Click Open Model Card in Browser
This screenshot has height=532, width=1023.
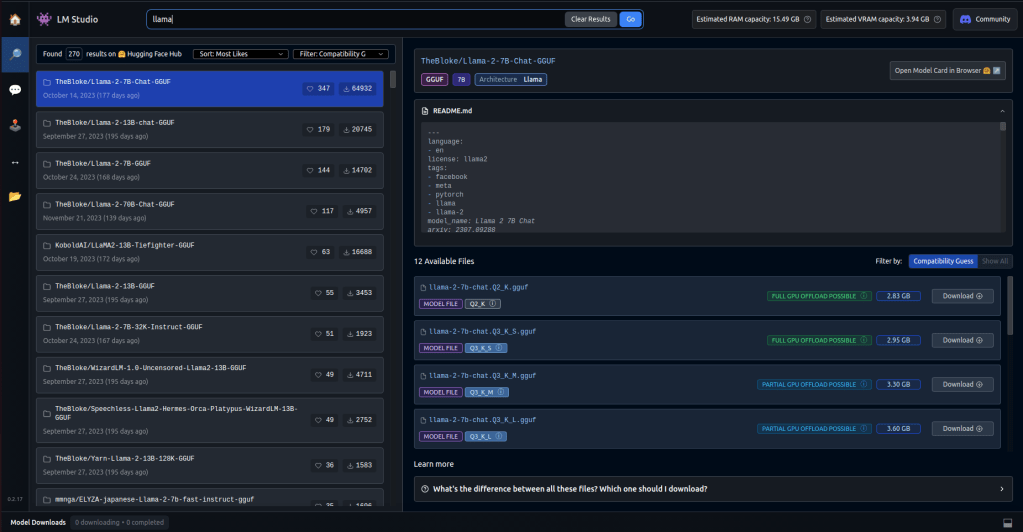pyautogui.click(x=946, y=71)
